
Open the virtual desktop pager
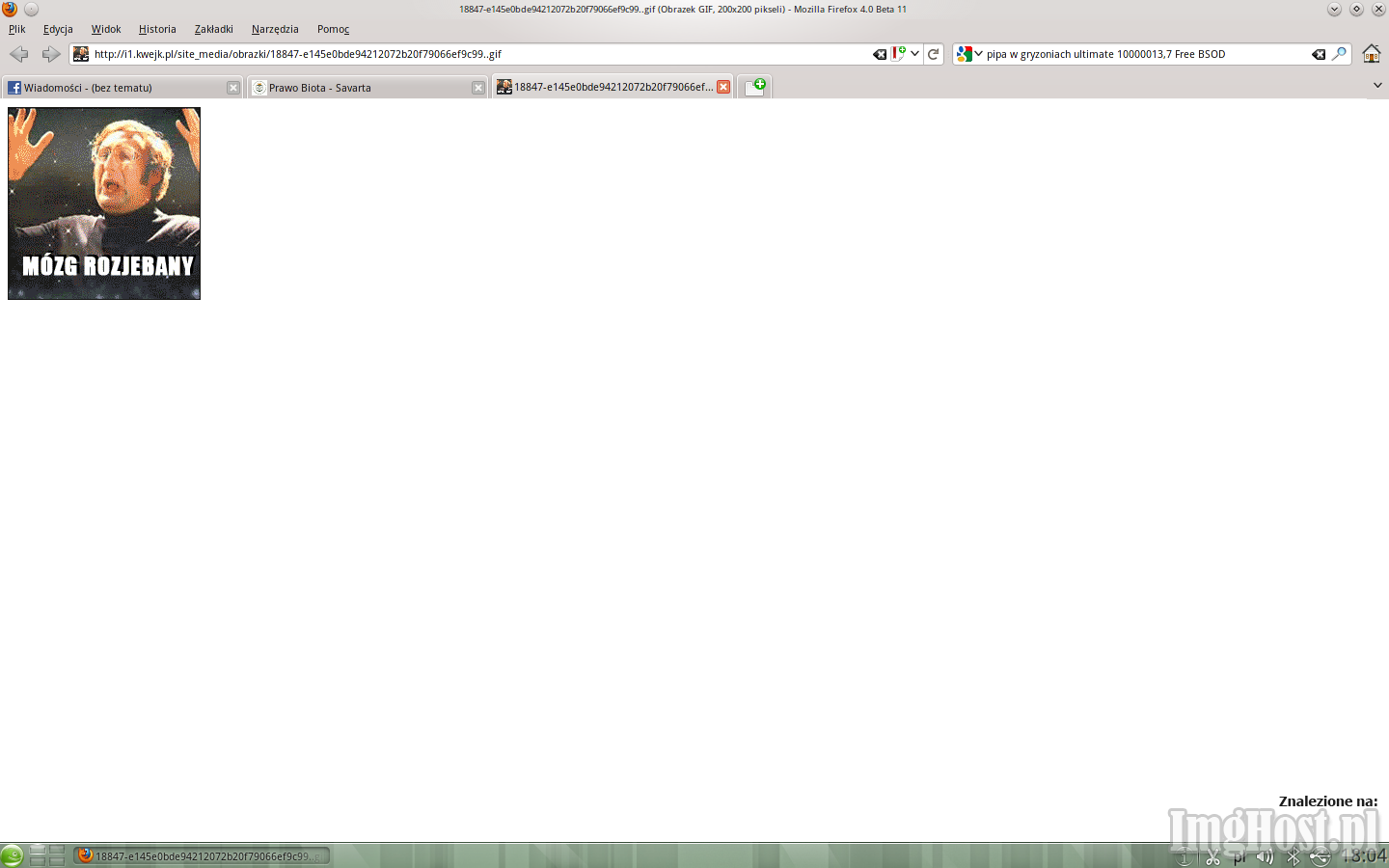coord(47,855)
